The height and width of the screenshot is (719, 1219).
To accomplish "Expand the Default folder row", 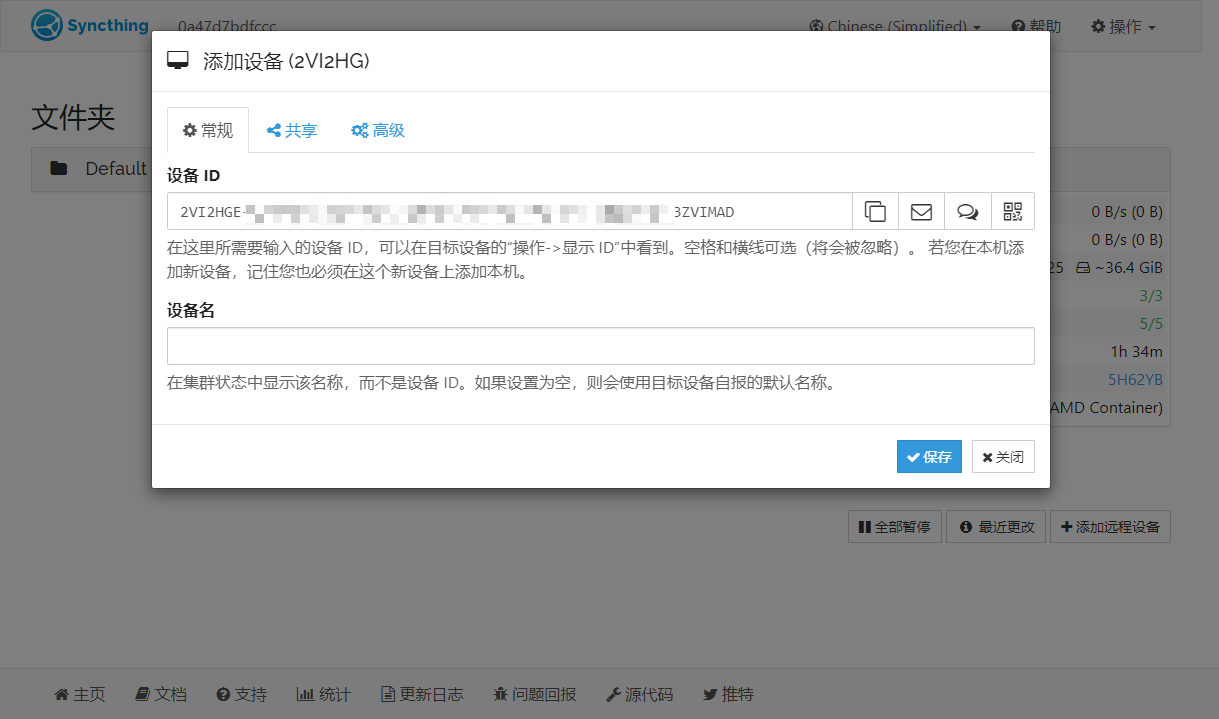I will [x=98, y=169].
